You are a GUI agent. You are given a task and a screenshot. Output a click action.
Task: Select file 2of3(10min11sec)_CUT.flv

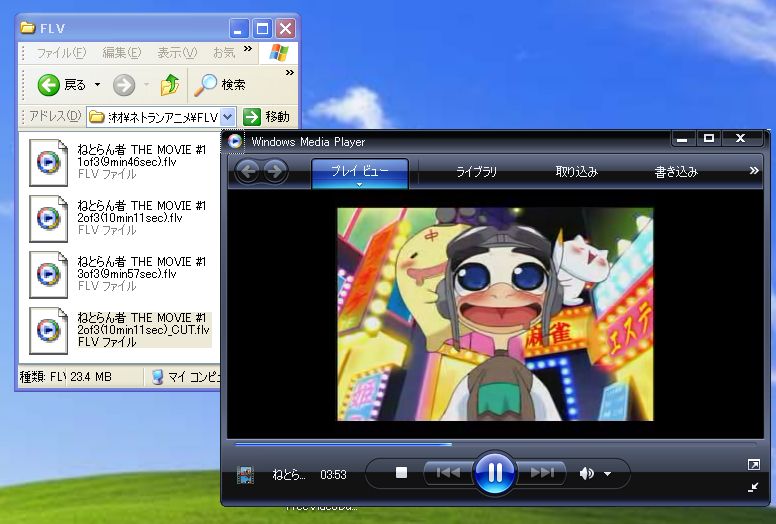[144, 330]
